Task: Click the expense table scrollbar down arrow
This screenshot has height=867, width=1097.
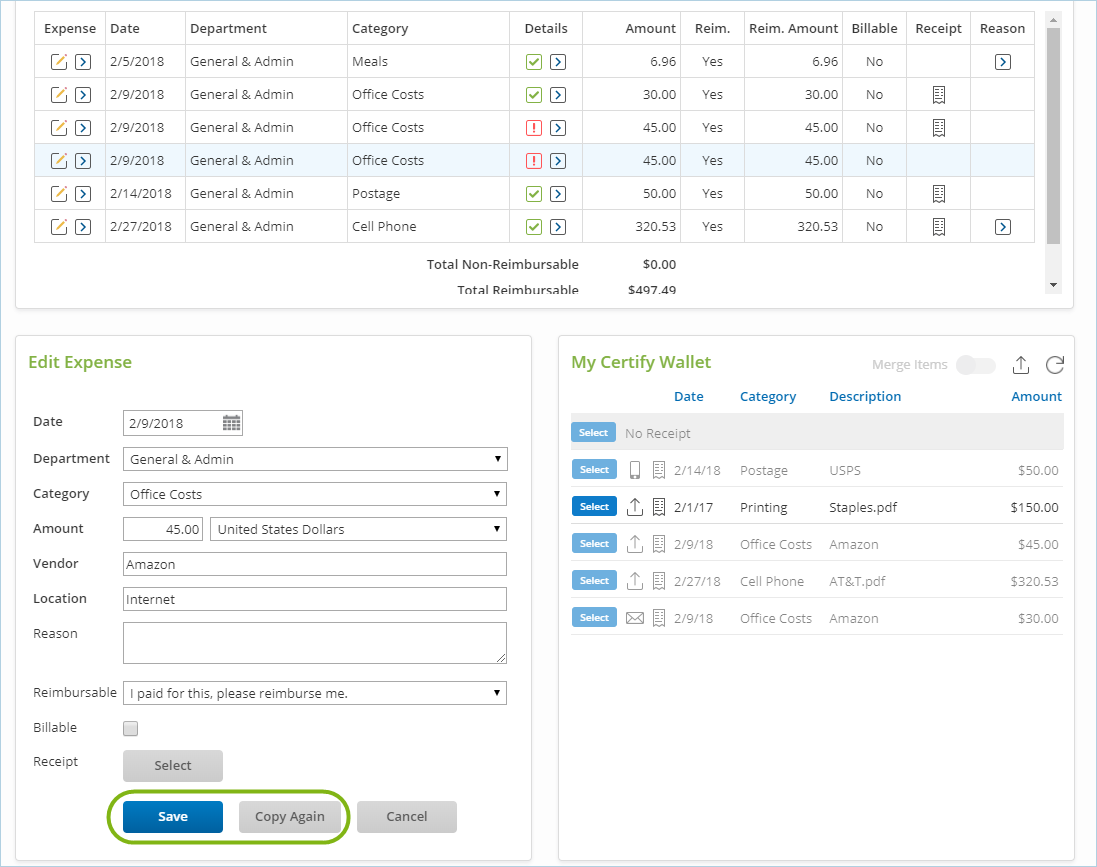Action: coord(1054,285)
